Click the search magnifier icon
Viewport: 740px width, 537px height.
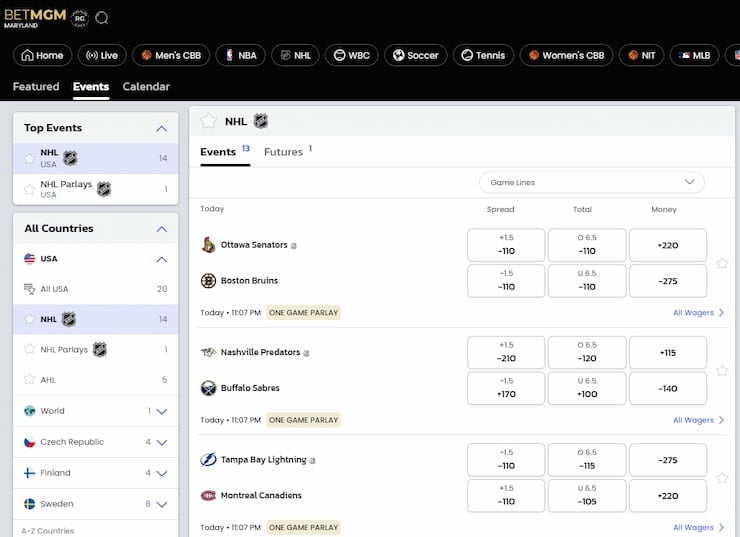[x=102, y=18]
